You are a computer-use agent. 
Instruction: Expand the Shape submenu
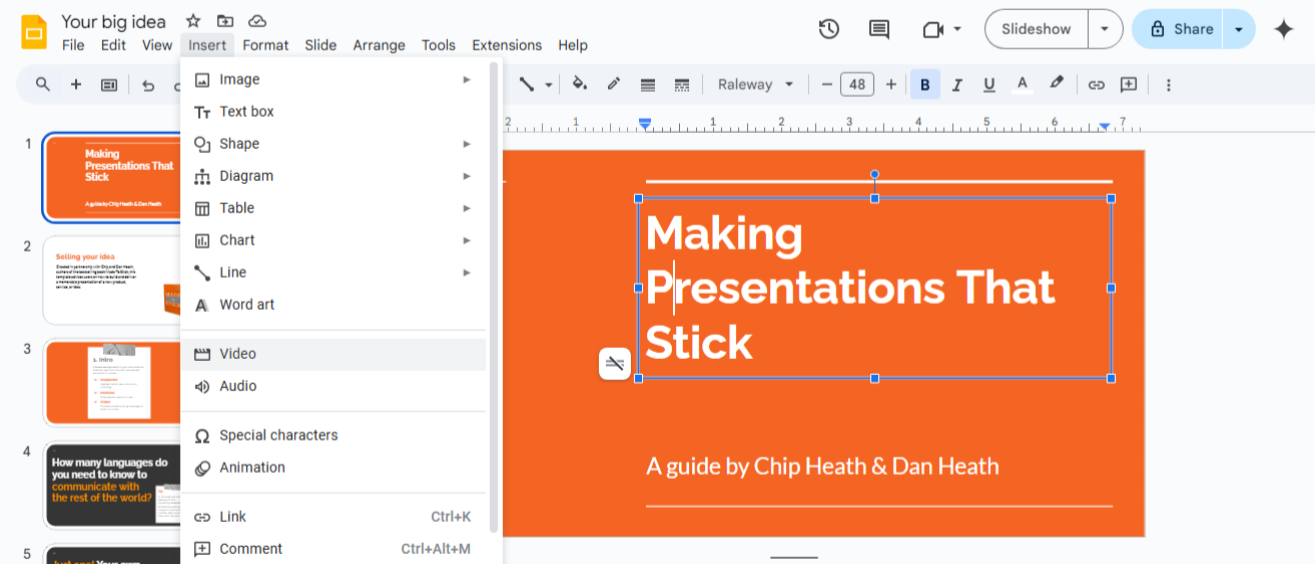(x=333, y=144)
